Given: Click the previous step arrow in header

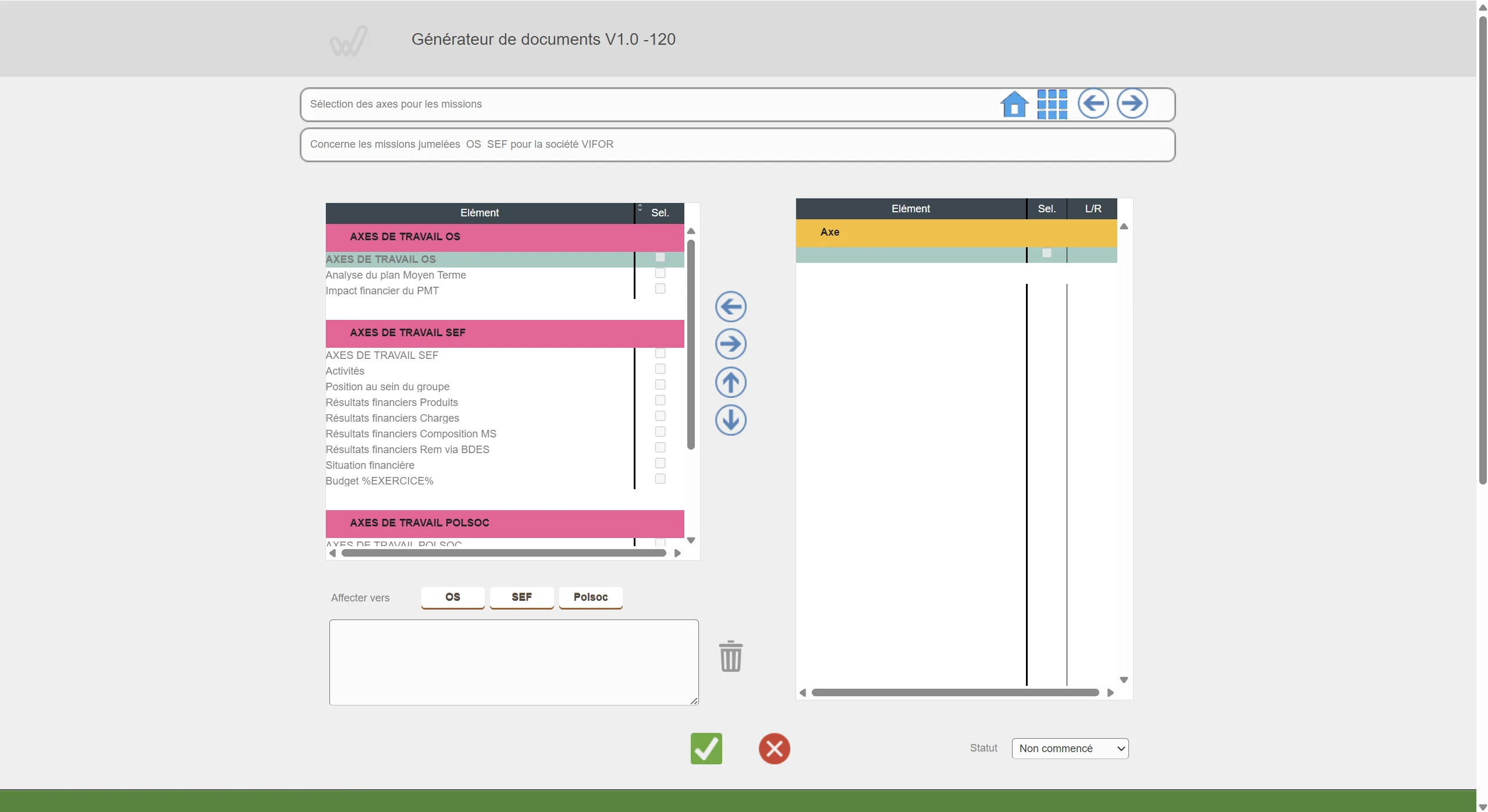Looking at the screenshot, I should point(1093,104).
